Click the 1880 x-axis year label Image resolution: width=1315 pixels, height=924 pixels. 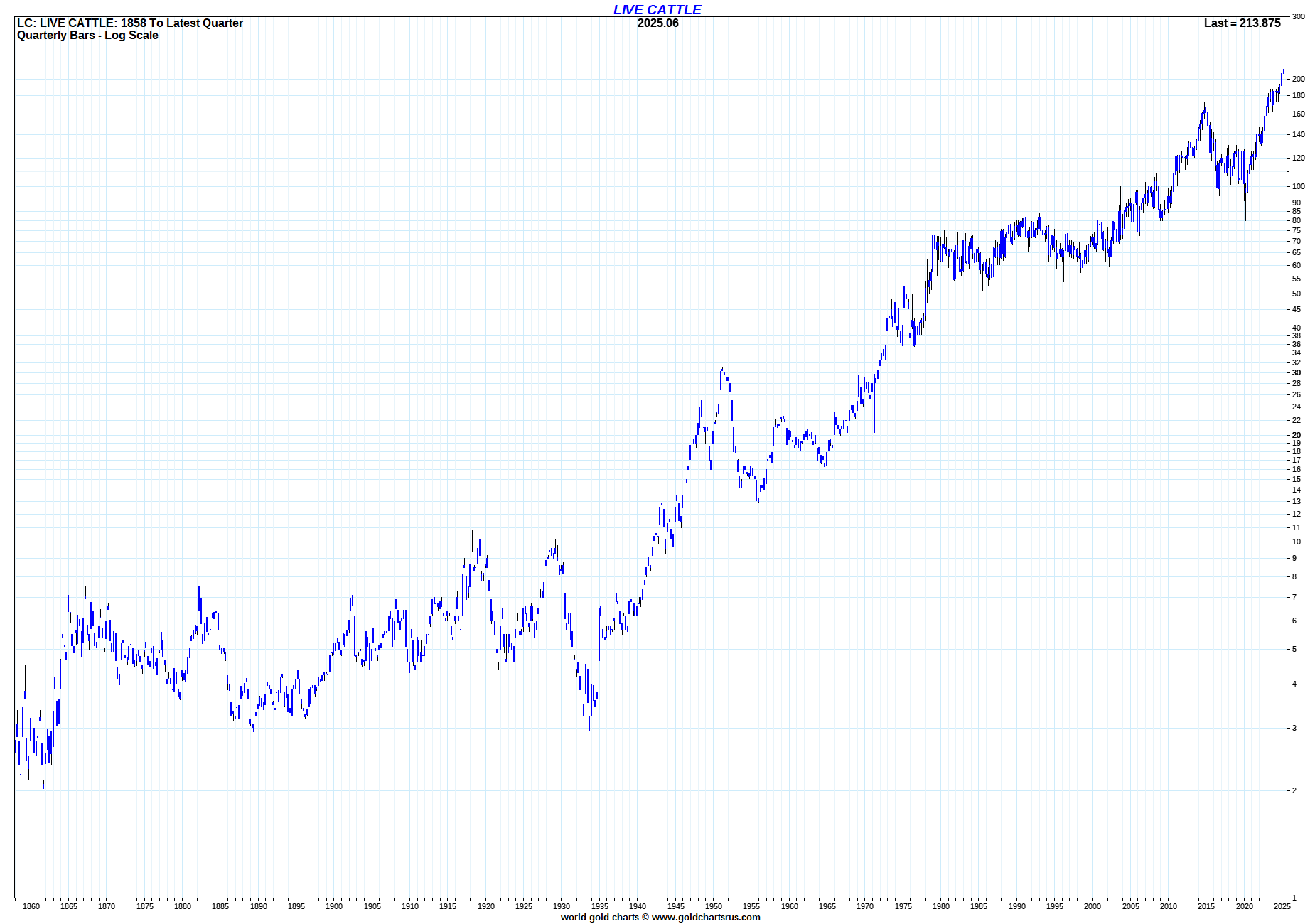183,906
